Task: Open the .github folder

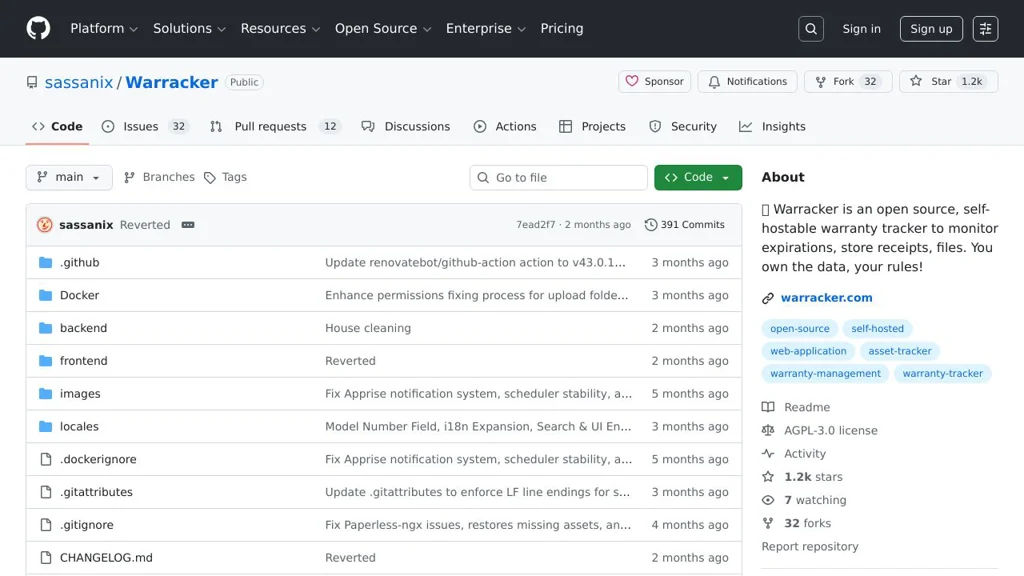Action: (79, 262)
